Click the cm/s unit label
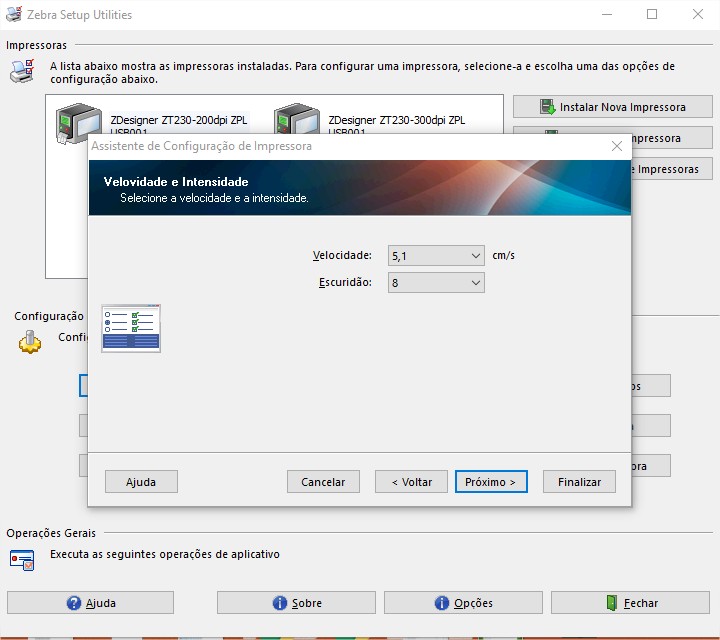 click(503, 255)
